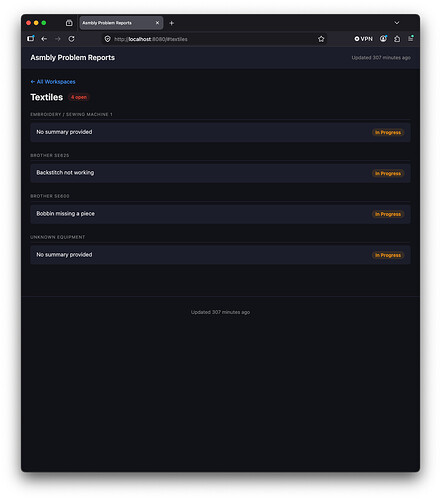Bookmark this page with the star icon

pyautogui.click(x=321, y=39)
